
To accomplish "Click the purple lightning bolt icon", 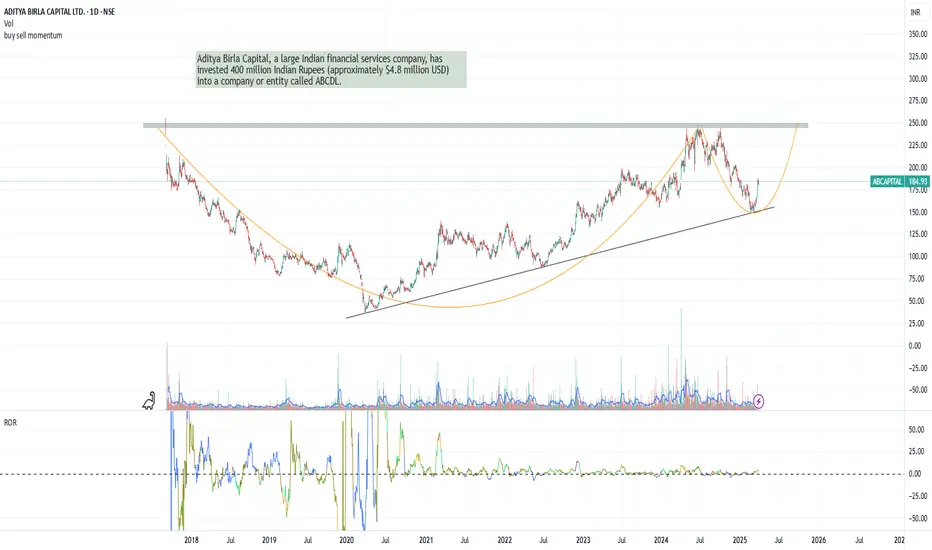I will pos(758,401).
